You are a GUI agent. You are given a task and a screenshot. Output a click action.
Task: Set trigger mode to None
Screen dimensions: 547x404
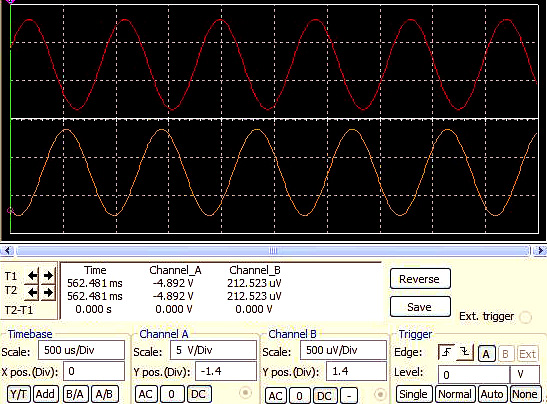click(x=525, y=394)
